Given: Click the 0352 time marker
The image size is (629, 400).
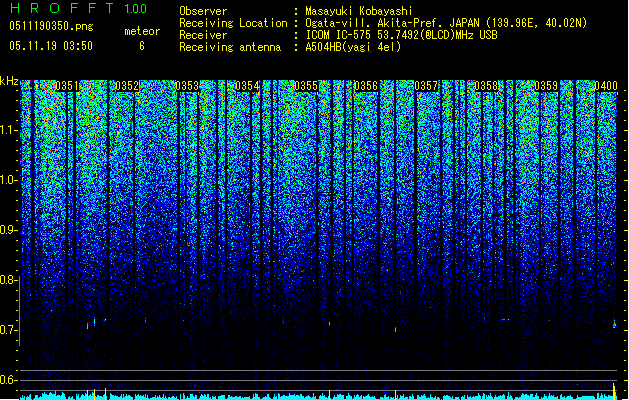Looking at the screenshot, I should tap(127, 86).
